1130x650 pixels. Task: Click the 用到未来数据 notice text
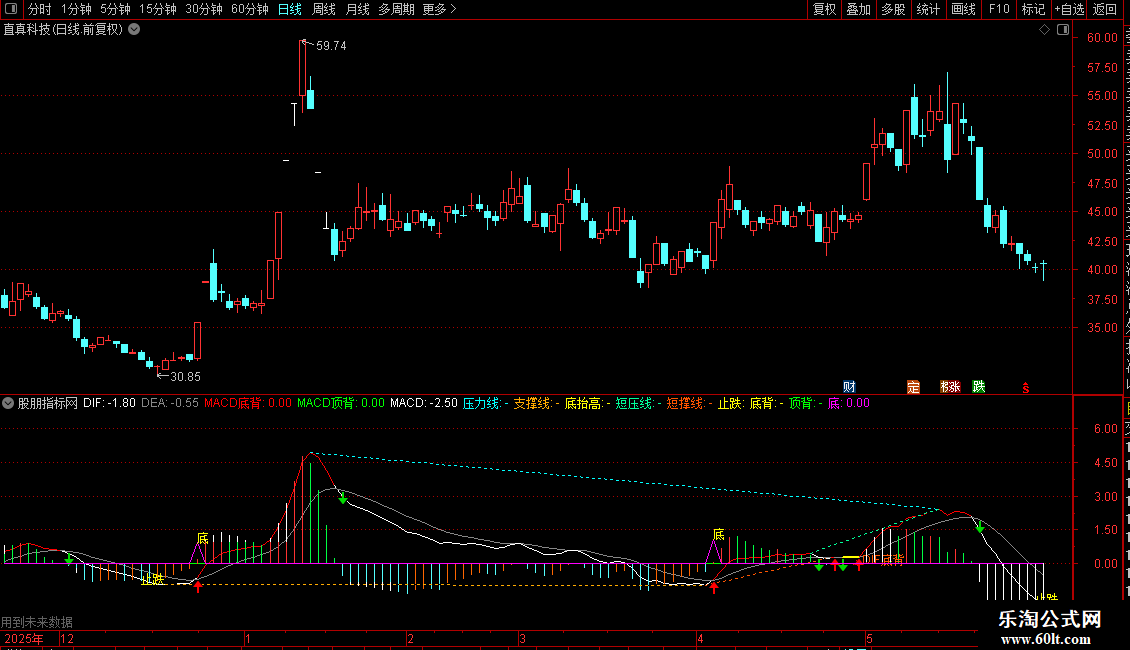(x=37, y=622)
